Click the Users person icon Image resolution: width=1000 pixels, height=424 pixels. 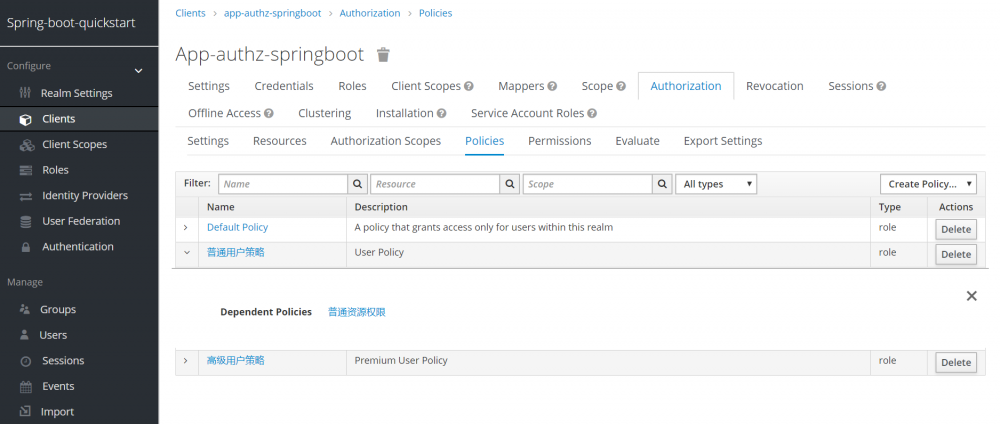pyautogui.click(x=25, y=335)
